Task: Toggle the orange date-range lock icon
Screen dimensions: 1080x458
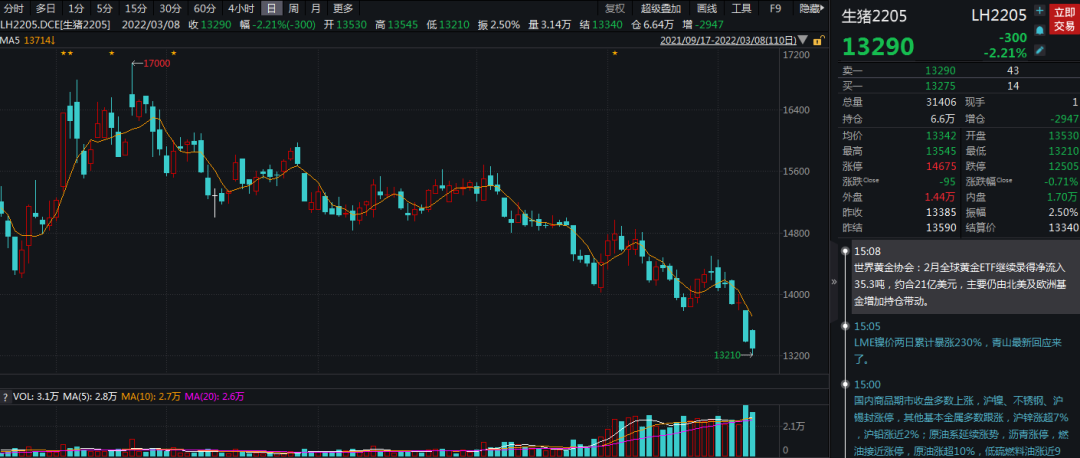Action: pyautogui.click(x=818, y=41)
